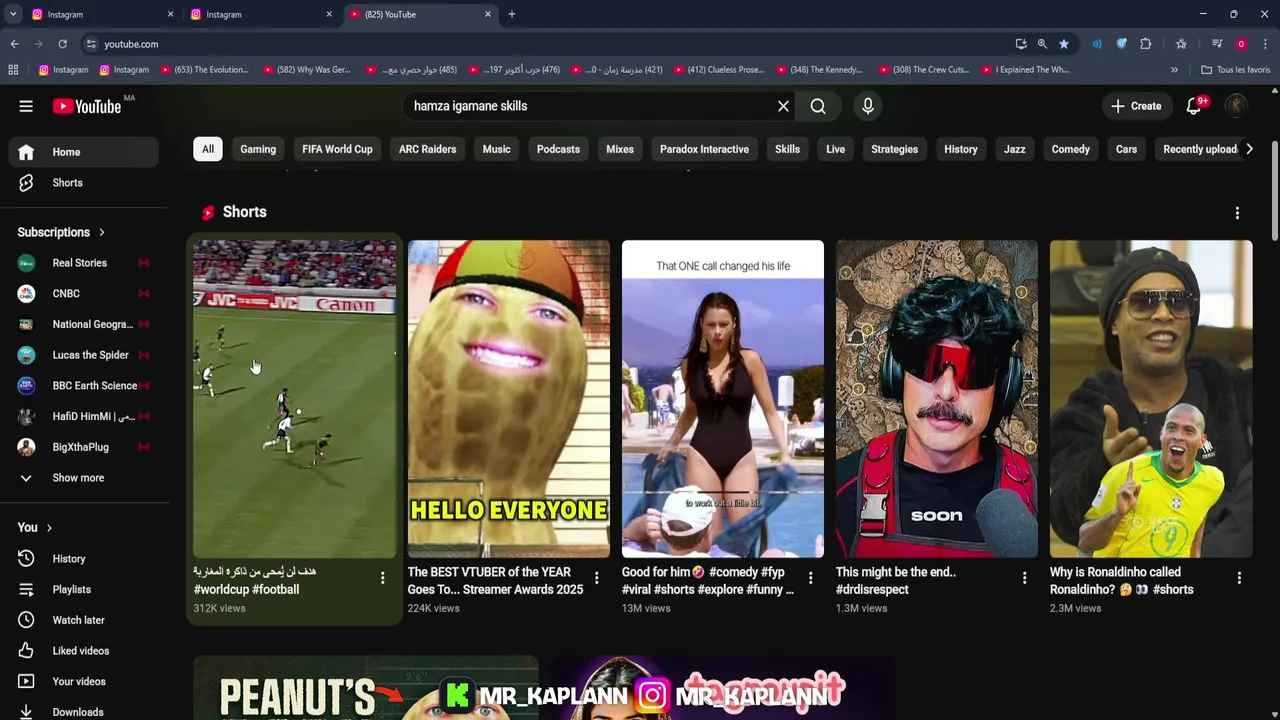Open Shorts shelf three-dot options
The width and height of the screenshot is (1280, 720).
coord(1237,213)
